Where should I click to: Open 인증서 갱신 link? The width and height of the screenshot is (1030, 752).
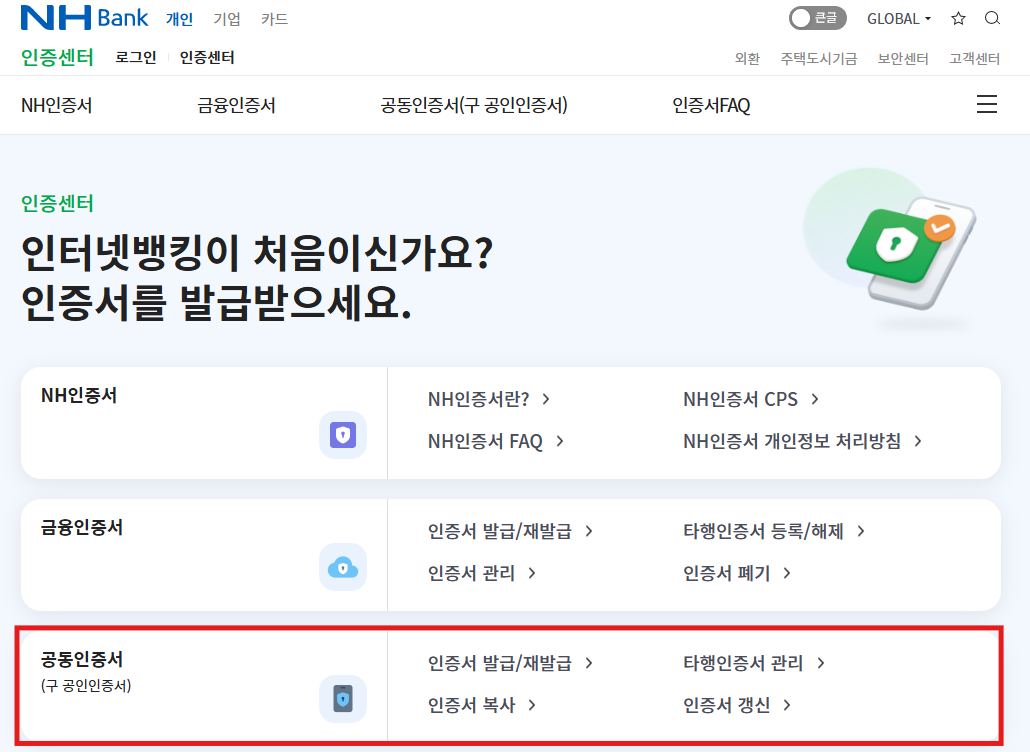coord(737,705)
